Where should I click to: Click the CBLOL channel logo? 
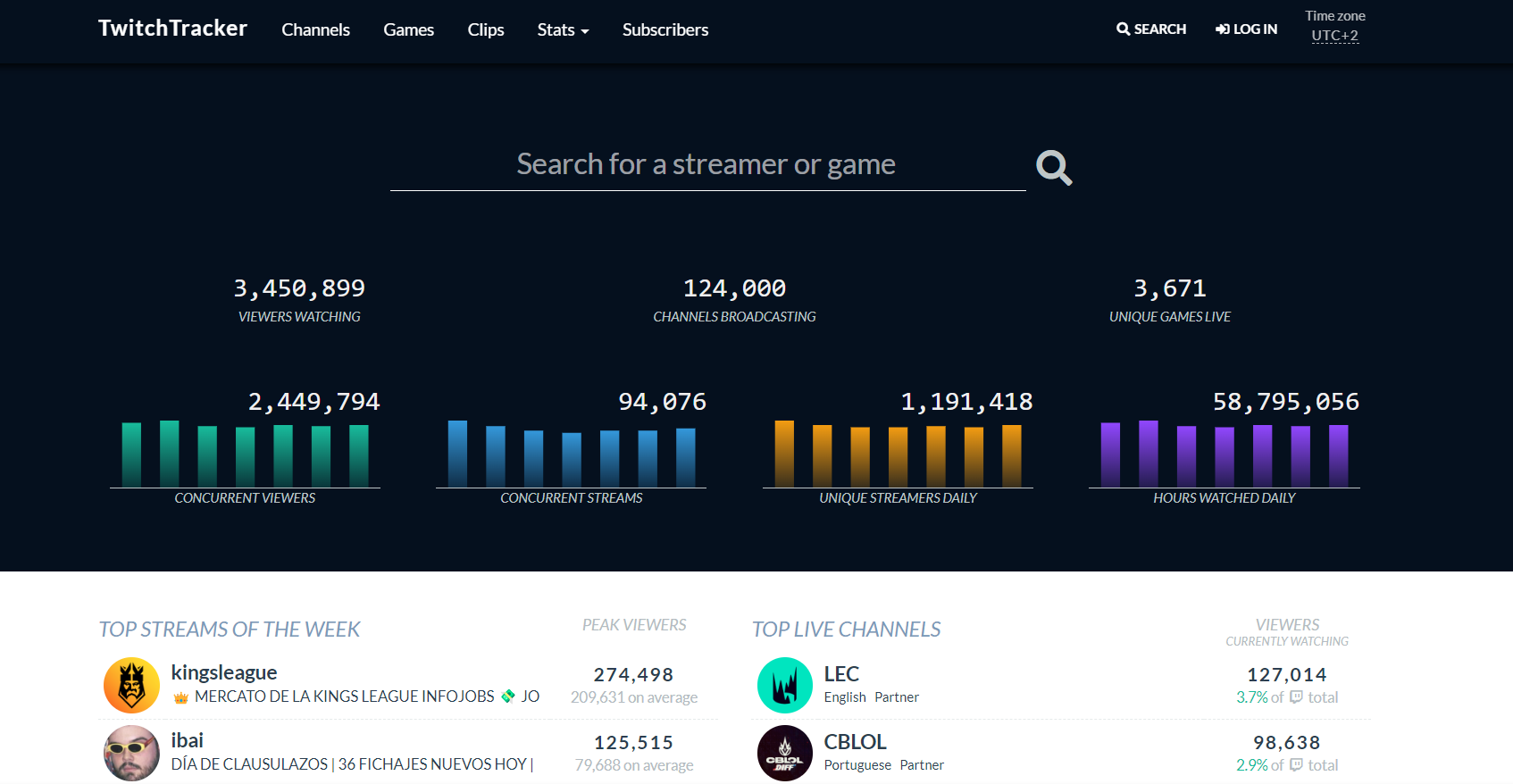(x=785, y=753)
